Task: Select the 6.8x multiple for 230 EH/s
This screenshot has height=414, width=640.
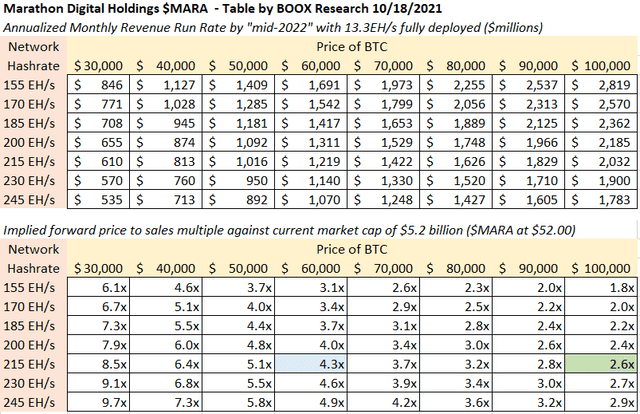Action: (166, 383)
